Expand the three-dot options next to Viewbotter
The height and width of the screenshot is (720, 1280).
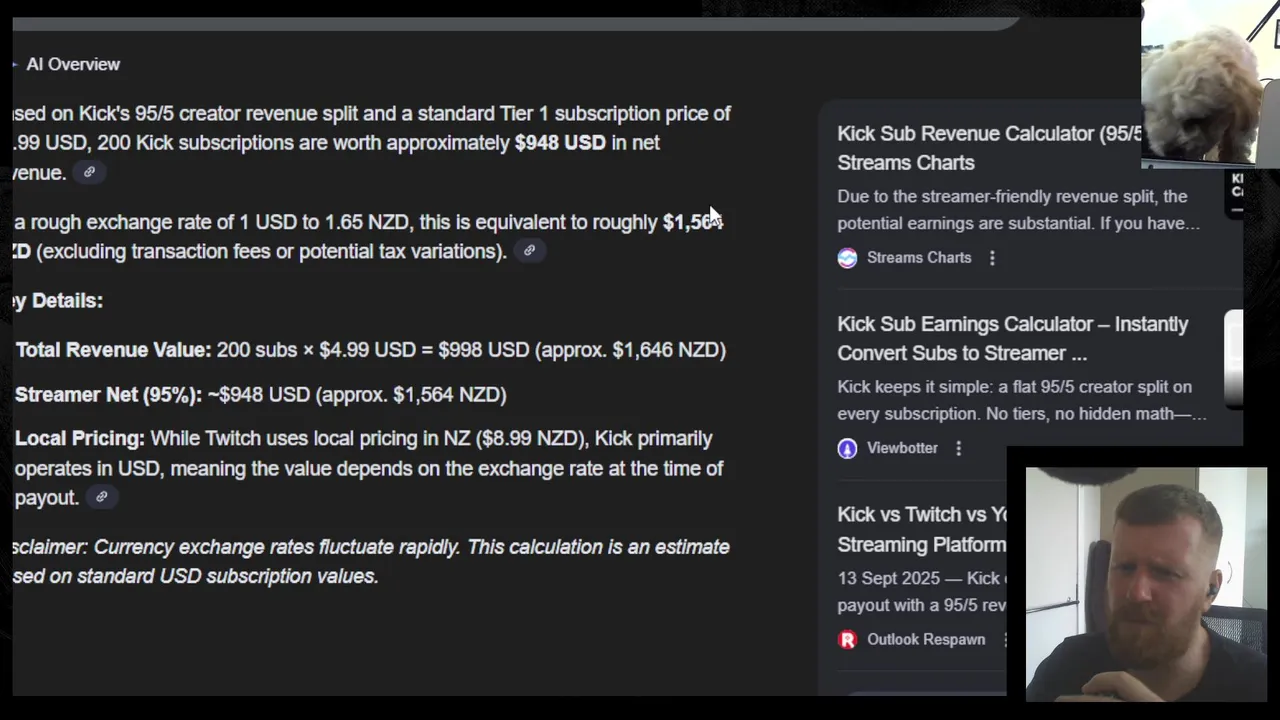pyautogui.click(x=958, y=448)
